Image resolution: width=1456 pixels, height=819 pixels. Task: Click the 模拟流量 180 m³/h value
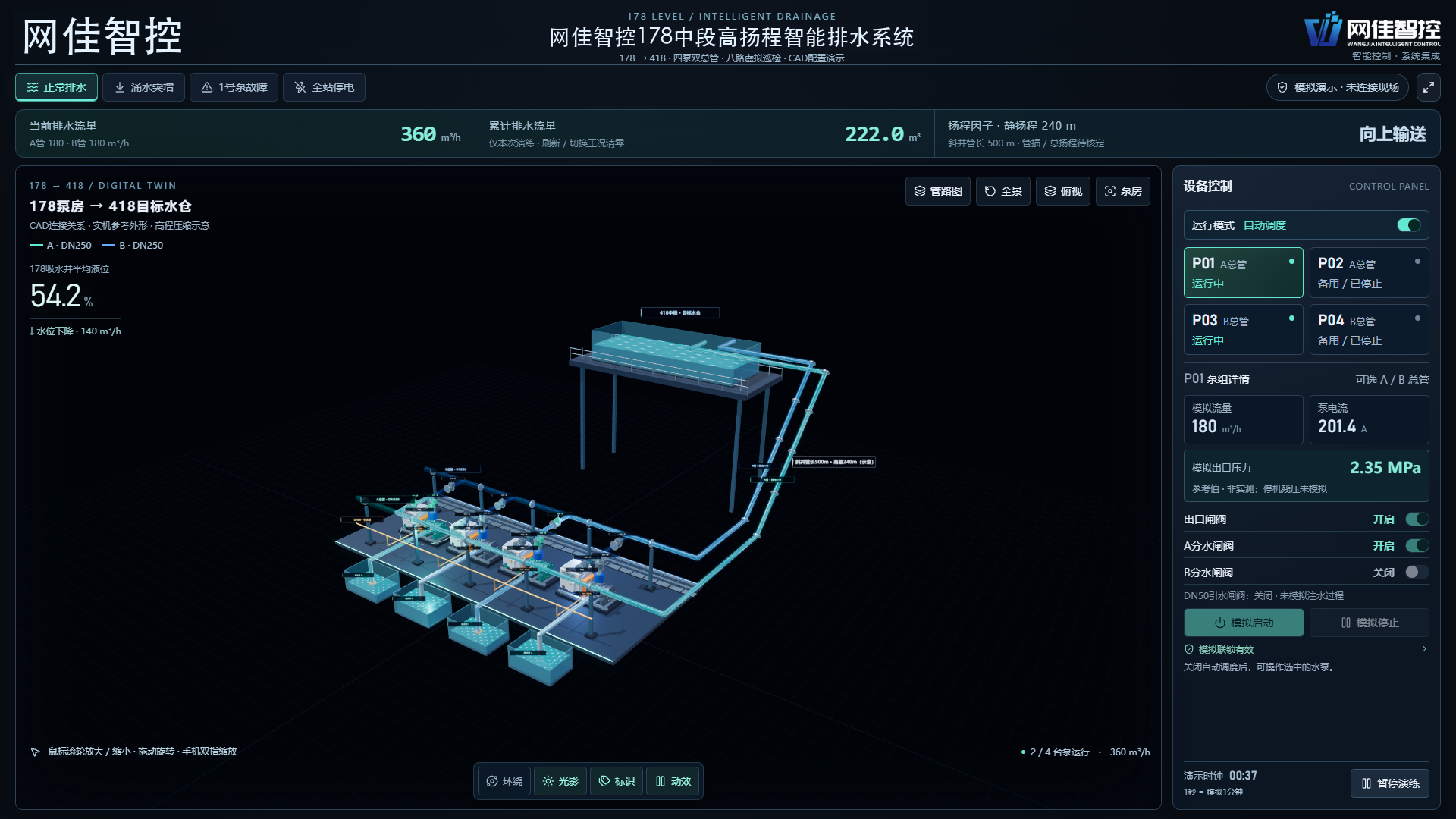1216,427
